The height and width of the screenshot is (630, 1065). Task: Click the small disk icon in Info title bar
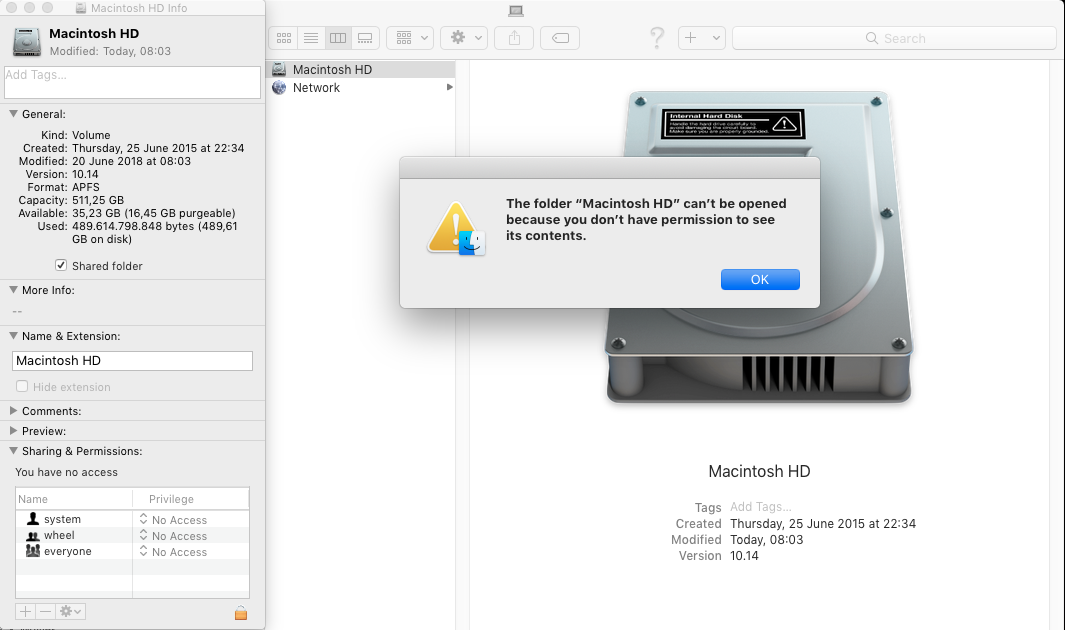pyautogui.click(x=81, y=8)
